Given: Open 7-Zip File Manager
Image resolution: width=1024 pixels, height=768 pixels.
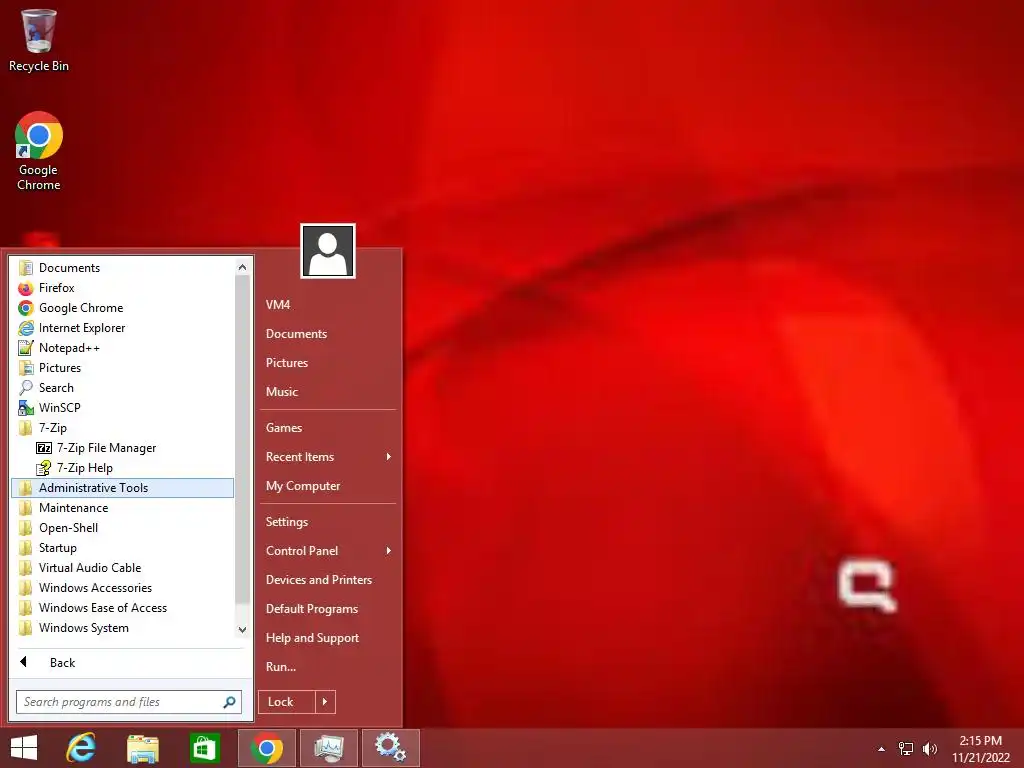Looking at the screenshot, I should pyautogui.click(x=122, y=448).
